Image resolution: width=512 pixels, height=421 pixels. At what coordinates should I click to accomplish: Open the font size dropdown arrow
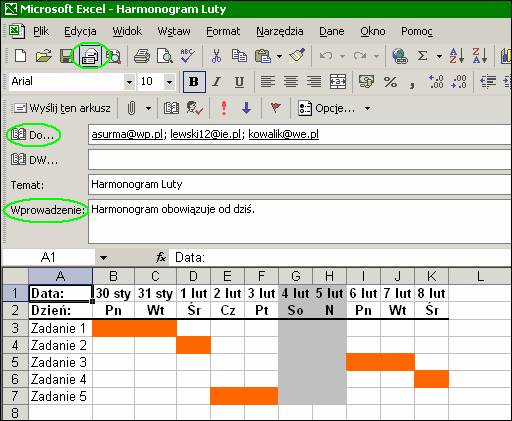169,82
